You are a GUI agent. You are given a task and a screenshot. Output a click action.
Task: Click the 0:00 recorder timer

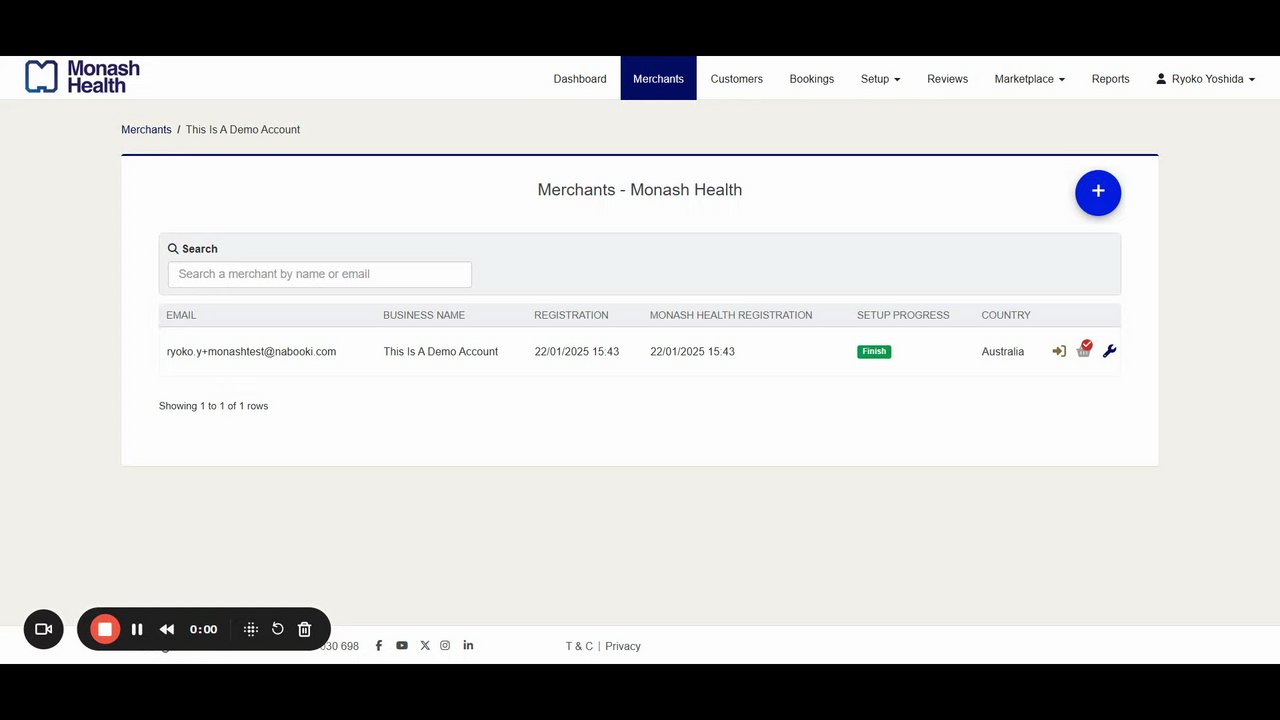click(x=203, y=629)
